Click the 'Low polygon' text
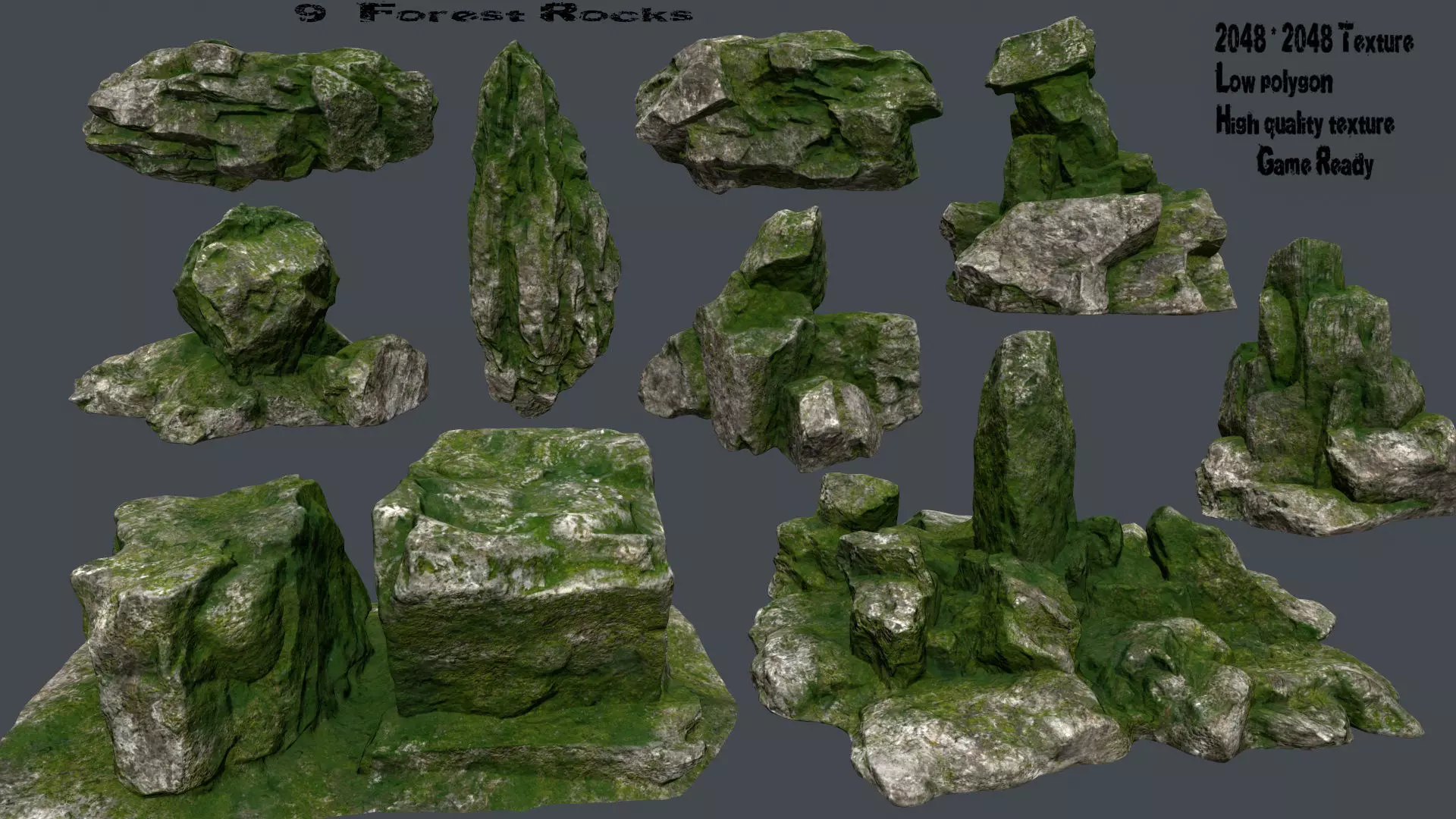 (x=1274, y=79)
